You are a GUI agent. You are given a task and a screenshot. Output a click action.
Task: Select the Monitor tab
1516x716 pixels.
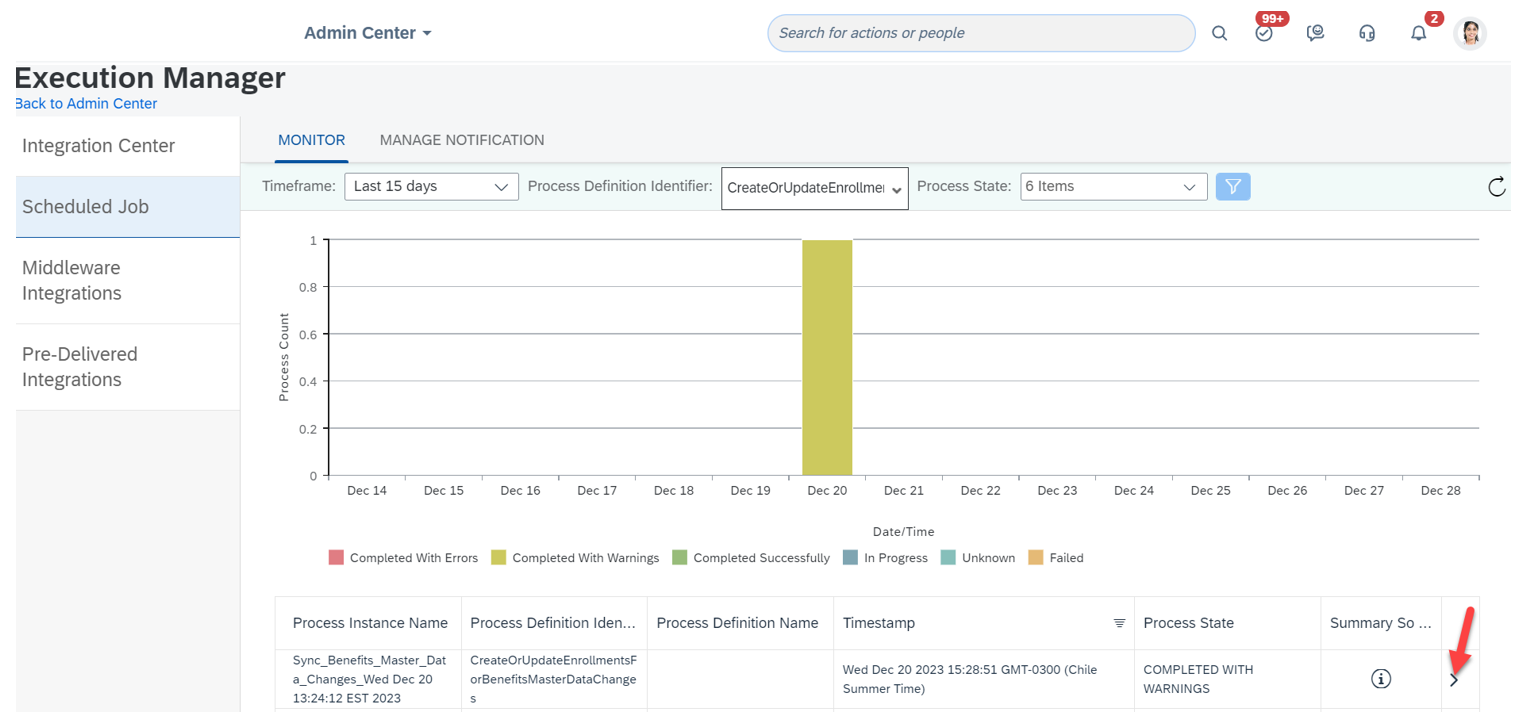pyautogui.click(x=311, y=140)
